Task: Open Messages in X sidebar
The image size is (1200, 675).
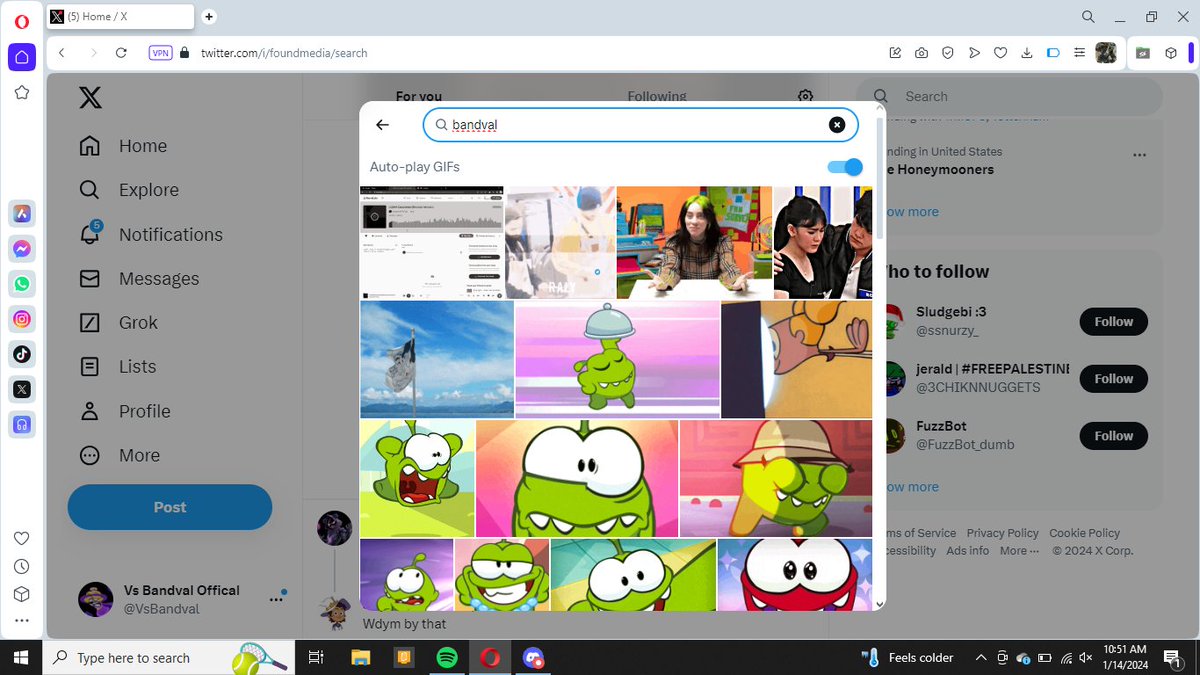Action: (139, 278)
